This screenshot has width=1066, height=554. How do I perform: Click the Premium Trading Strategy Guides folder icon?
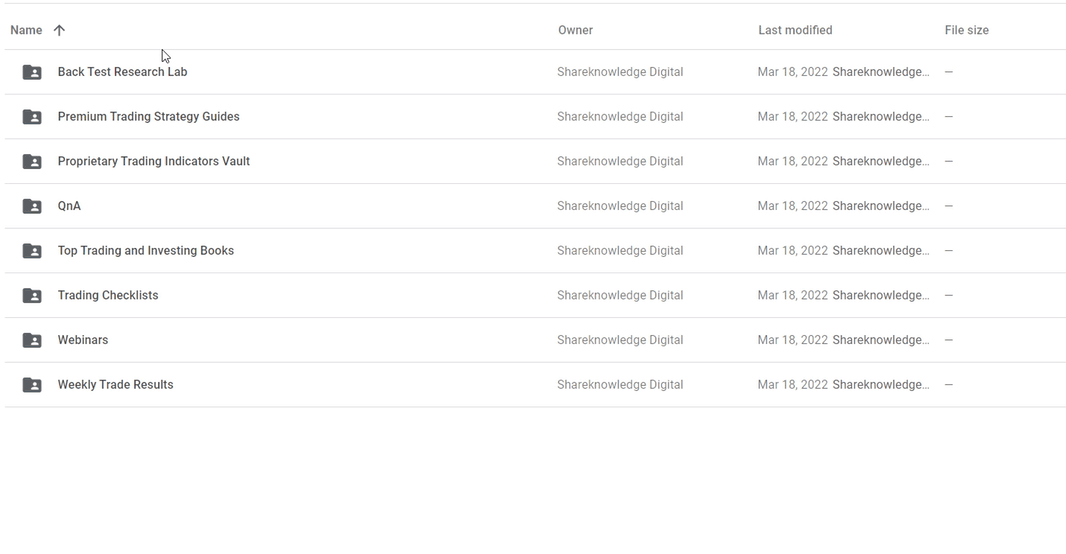click(x=32, y=117)
